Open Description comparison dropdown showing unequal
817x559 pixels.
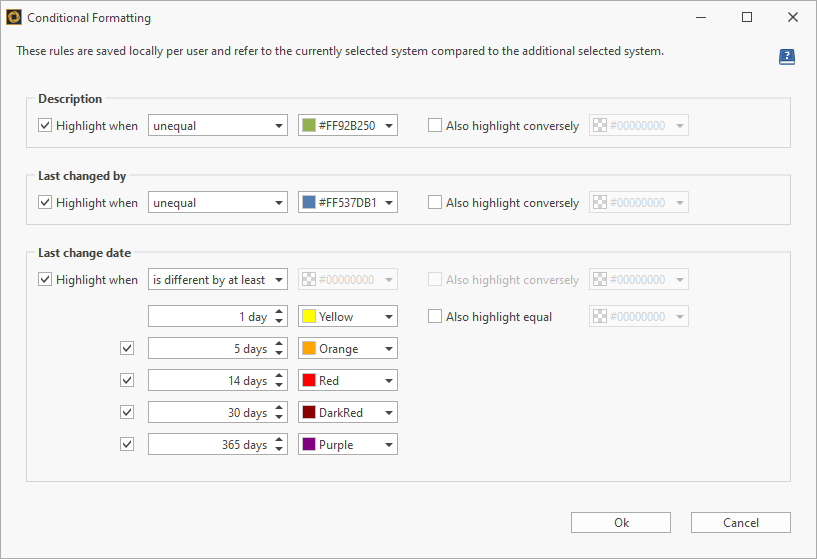pos(217,126)
